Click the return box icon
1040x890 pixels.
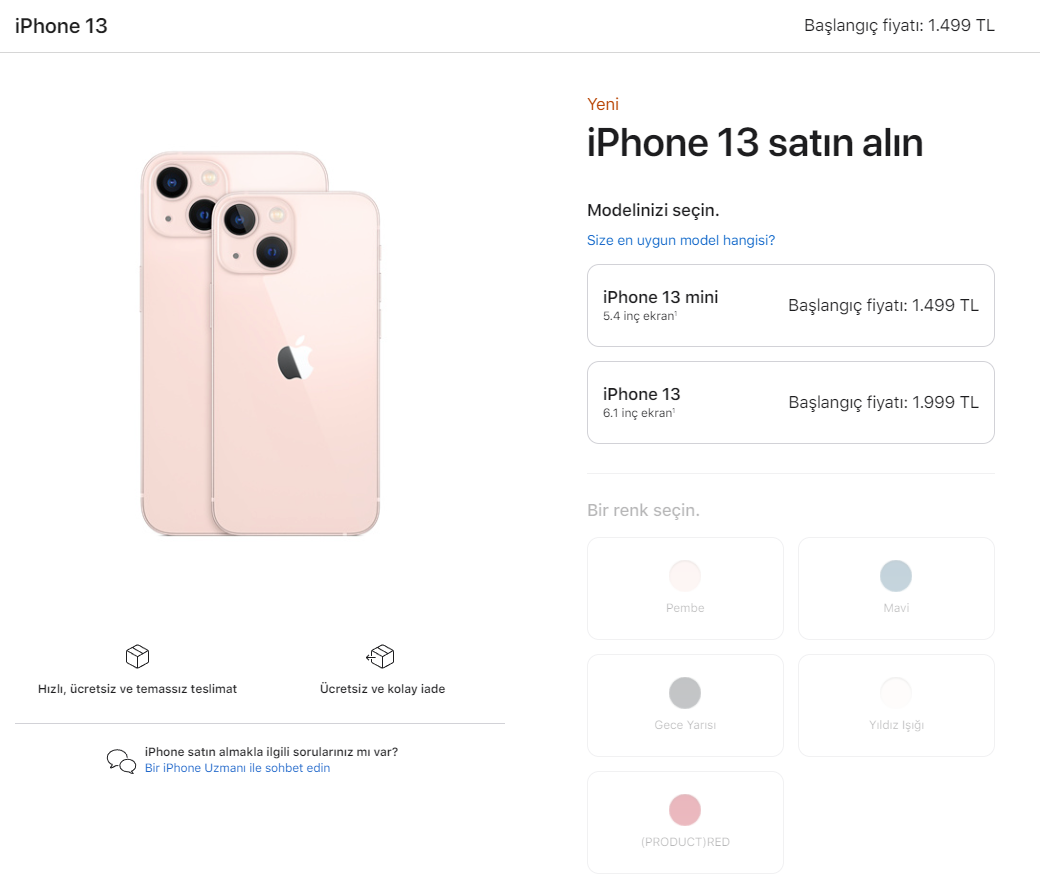click(x=380, y=657)
